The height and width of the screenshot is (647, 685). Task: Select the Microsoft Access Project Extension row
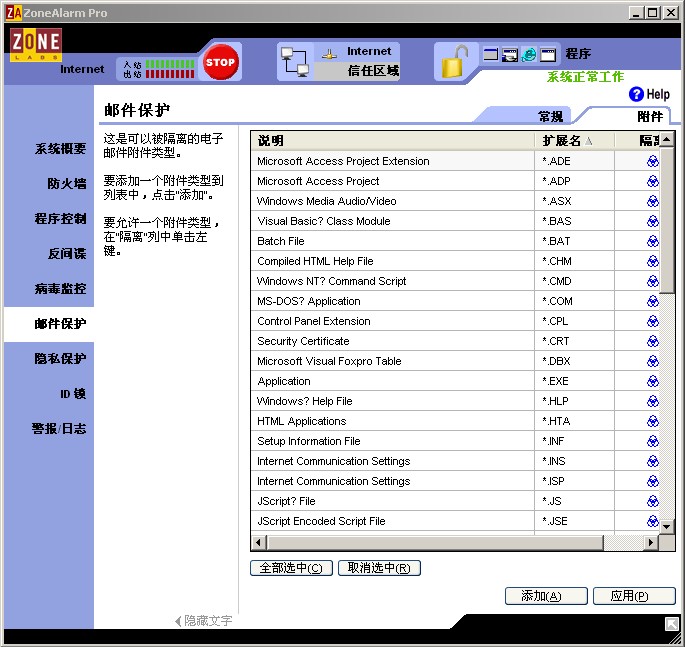(x=455, y=161)
